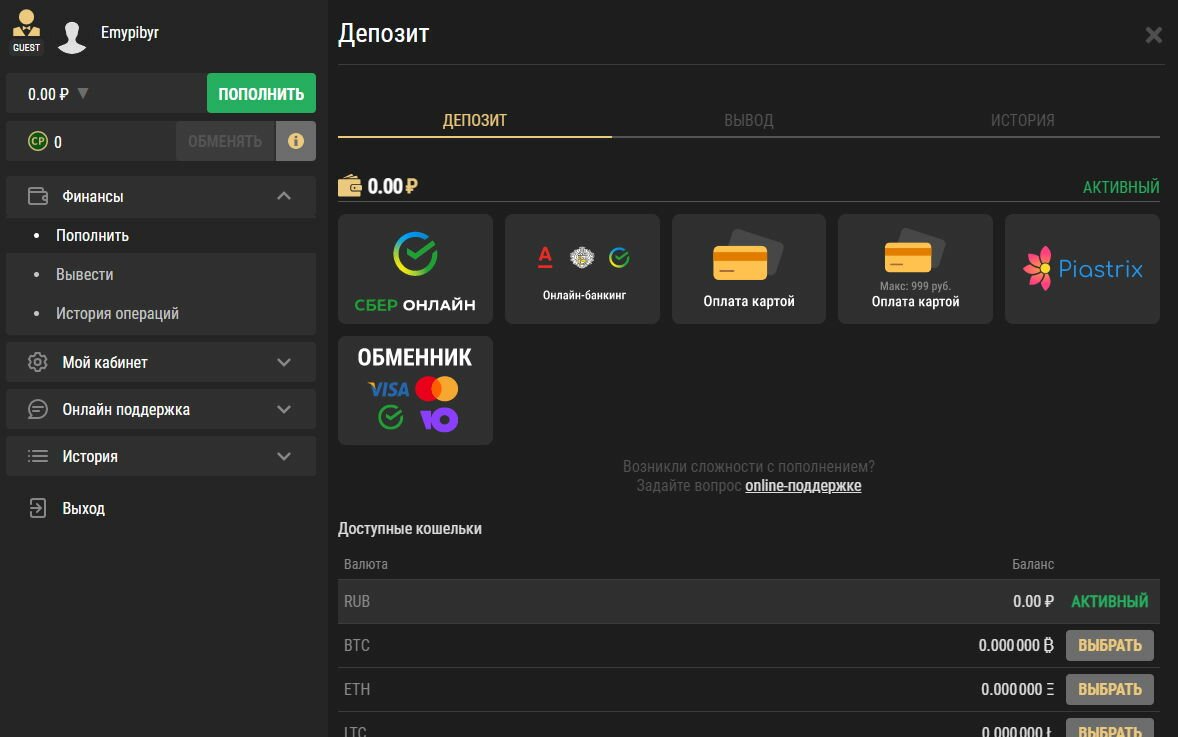Click the АКТИВНЫЙ status on RUB wallet
This screenshot has width=1178, height=737.
point(1109,601)
